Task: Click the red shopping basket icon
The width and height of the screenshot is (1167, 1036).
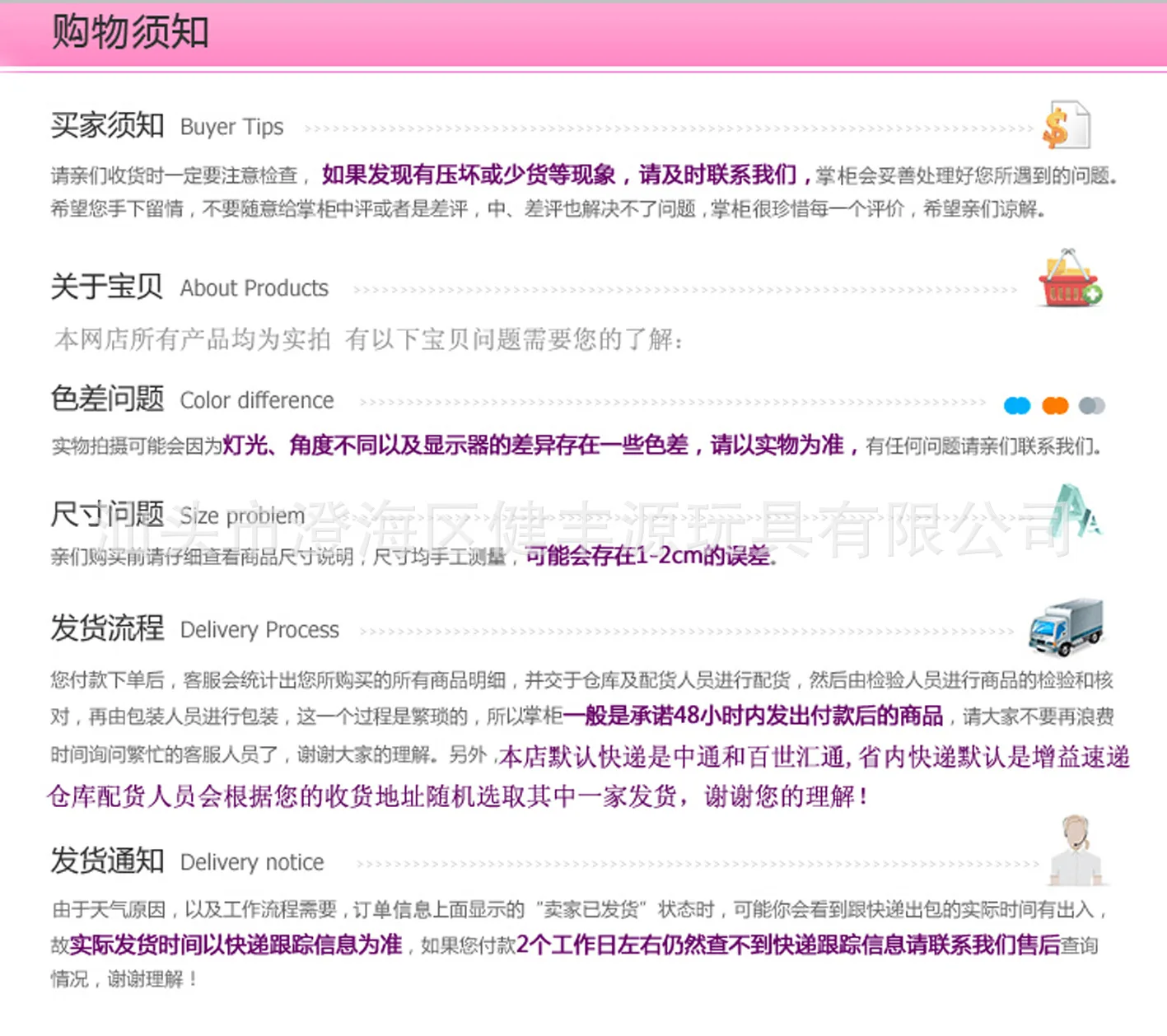Action: pos(1070,278)
